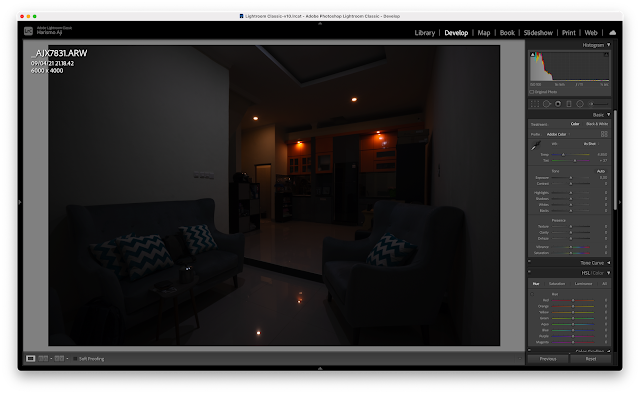Screen dimensions: 640x394
Task: Click the Exposure slider handle
Action: [571, 178]
